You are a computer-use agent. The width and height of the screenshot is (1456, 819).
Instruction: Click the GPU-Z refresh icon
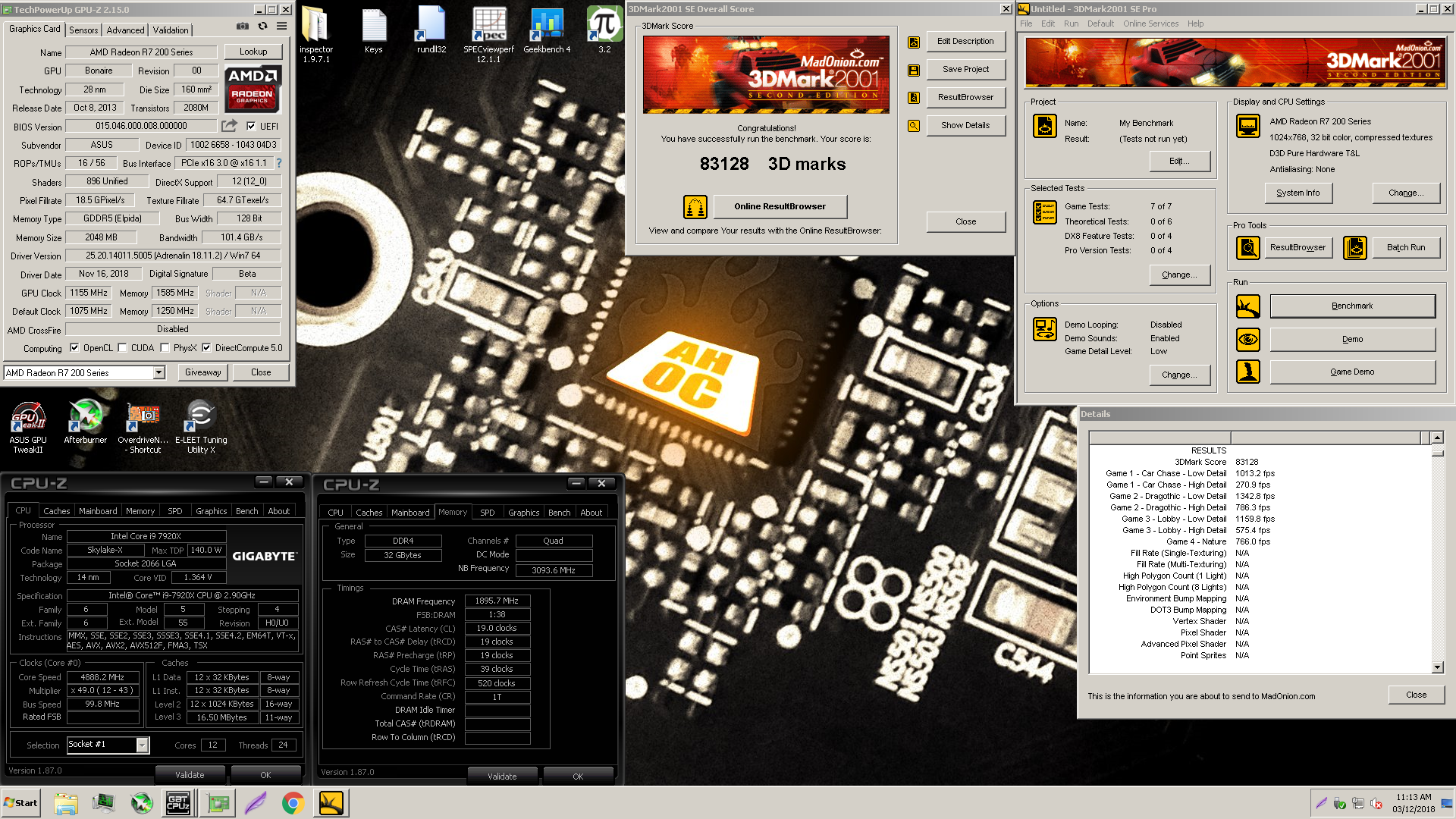pyautogui.click(x=262, y=26)
